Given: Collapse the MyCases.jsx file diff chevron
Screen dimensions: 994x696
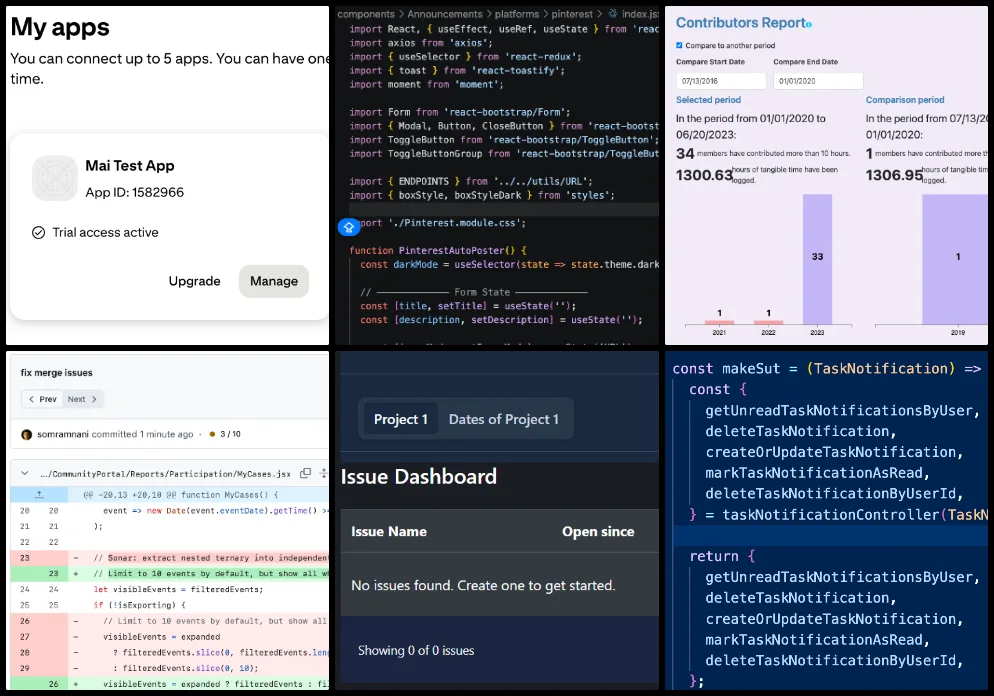Looking at the screenshot, I should pos(25,473).
